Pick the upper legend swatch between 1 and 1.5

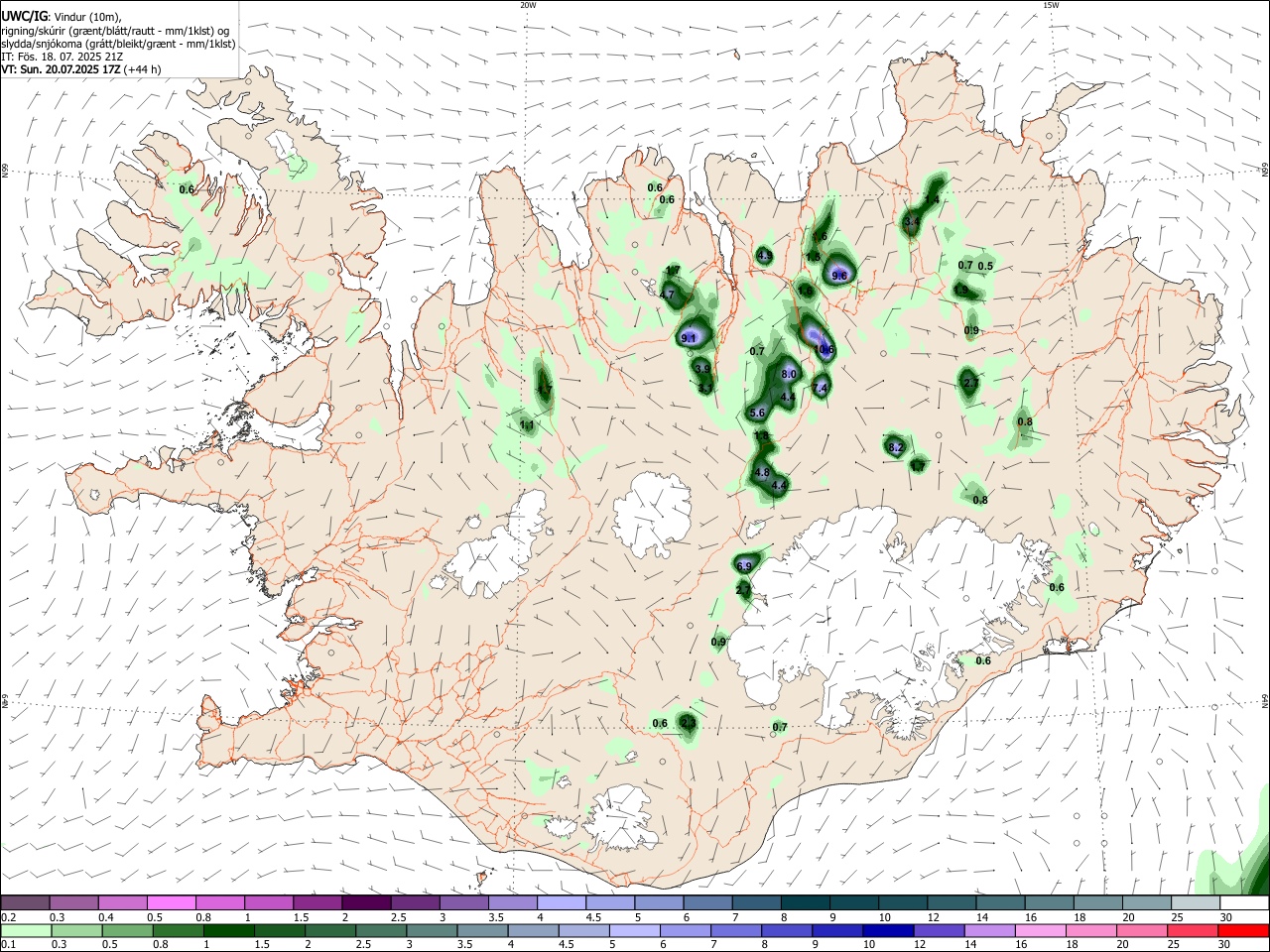[269, 902]
